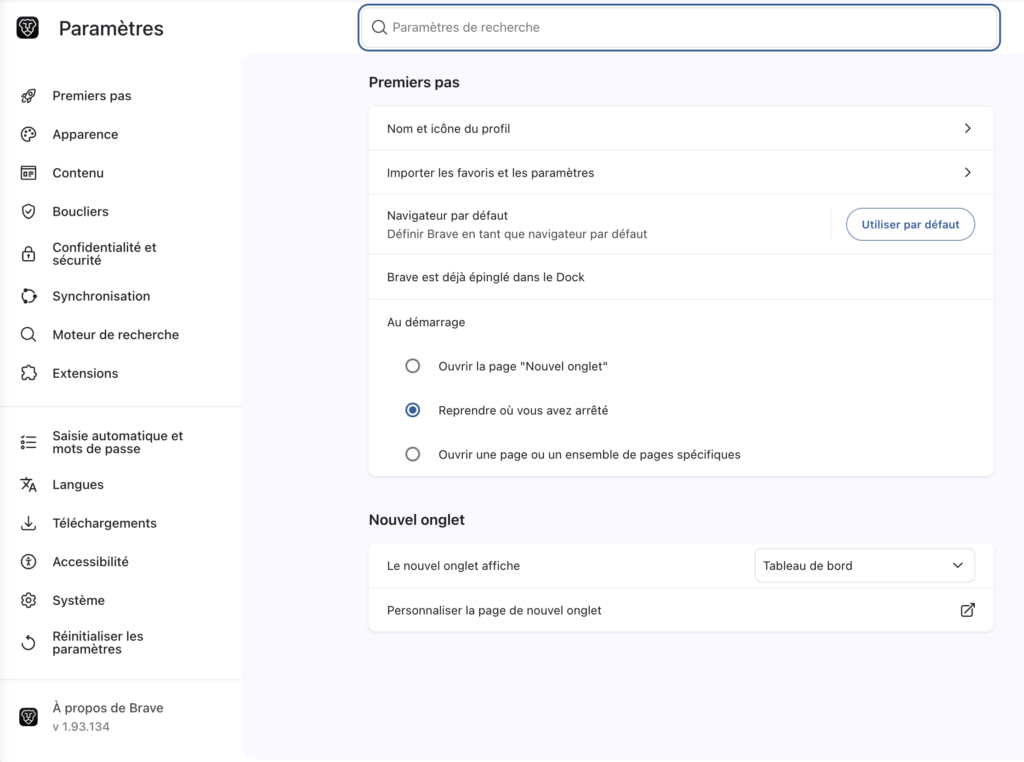The height and width of the screenshot is (762, 1024).
Task: Click the list icon for Saisie automatique
Action: 29,443
